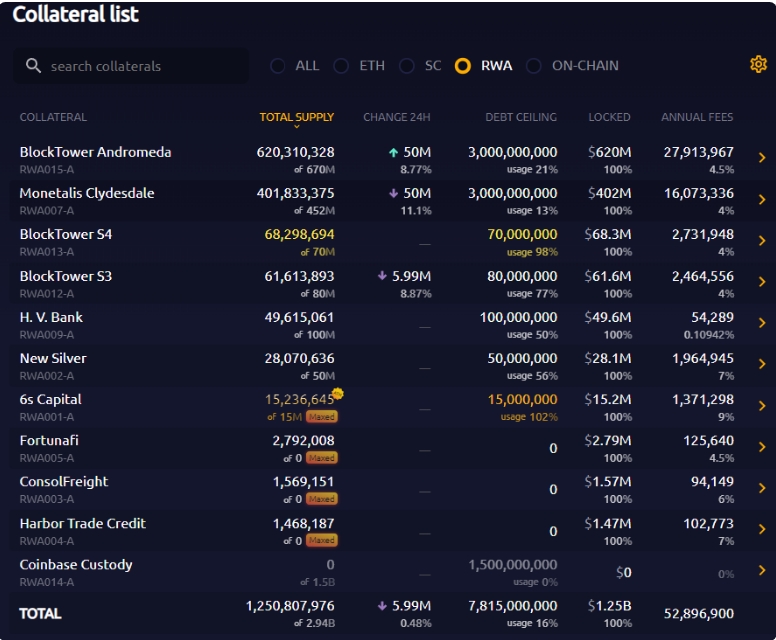776x640 pixels.
Task: Click Maxed badge in Harbor Trade Credit row
Action: coord(322,540)
